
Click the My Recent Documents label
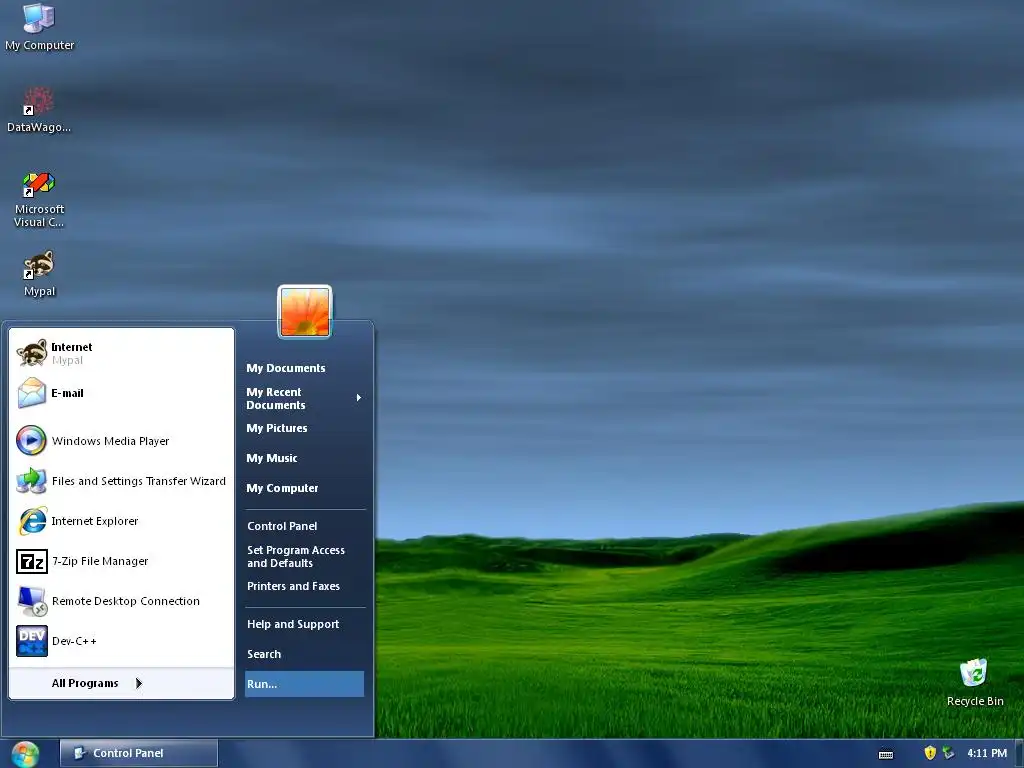pos(276,398)
